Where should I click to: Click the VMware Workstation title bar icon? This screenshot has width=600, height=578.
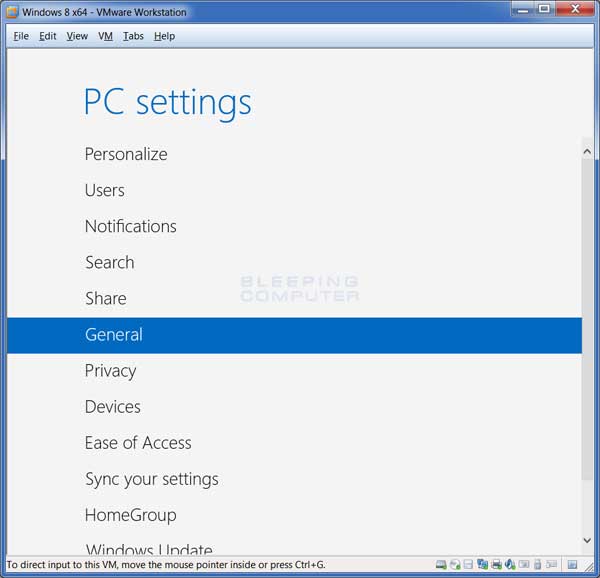[12, 12]
